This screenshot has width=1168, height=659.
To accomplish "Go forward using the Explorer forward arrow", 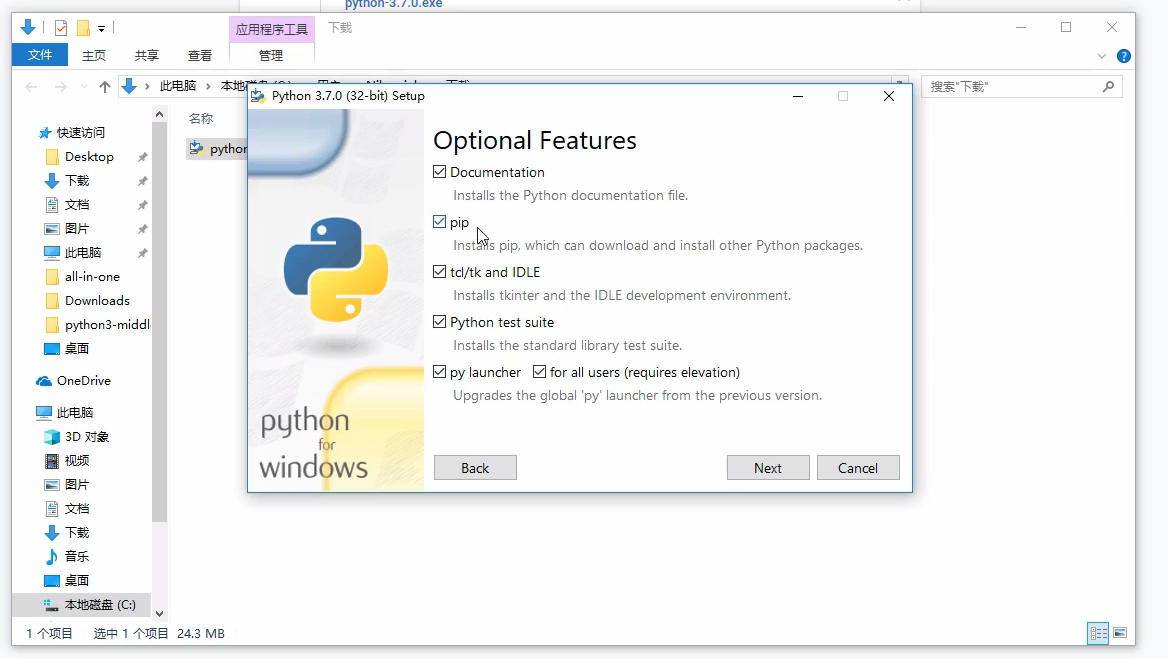I will point(60,87).
